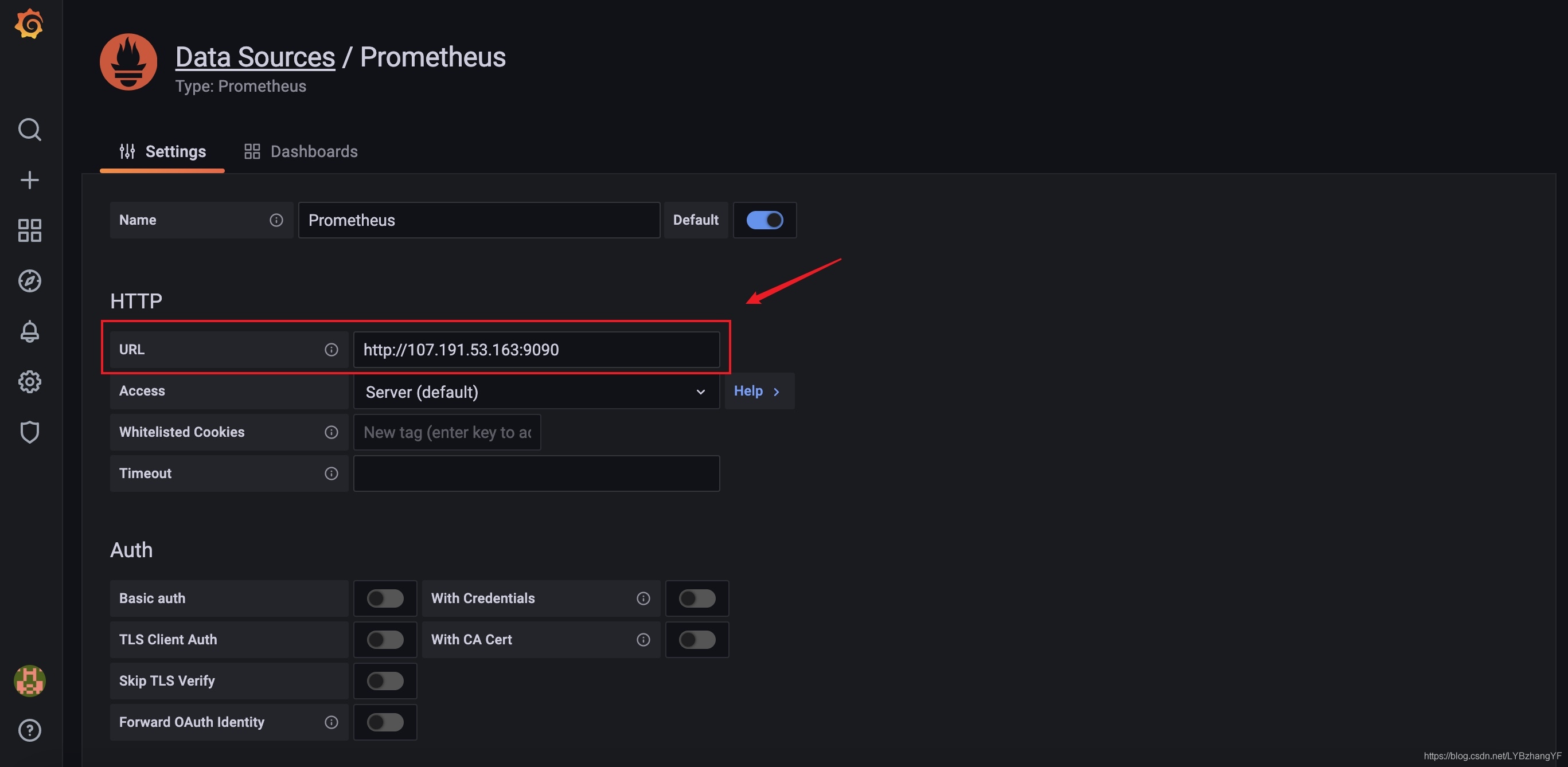Open the Dashboards grid icon in sidebar
Image resolution: width=1568 pixels, height=767 pixels.
[30, 230]
